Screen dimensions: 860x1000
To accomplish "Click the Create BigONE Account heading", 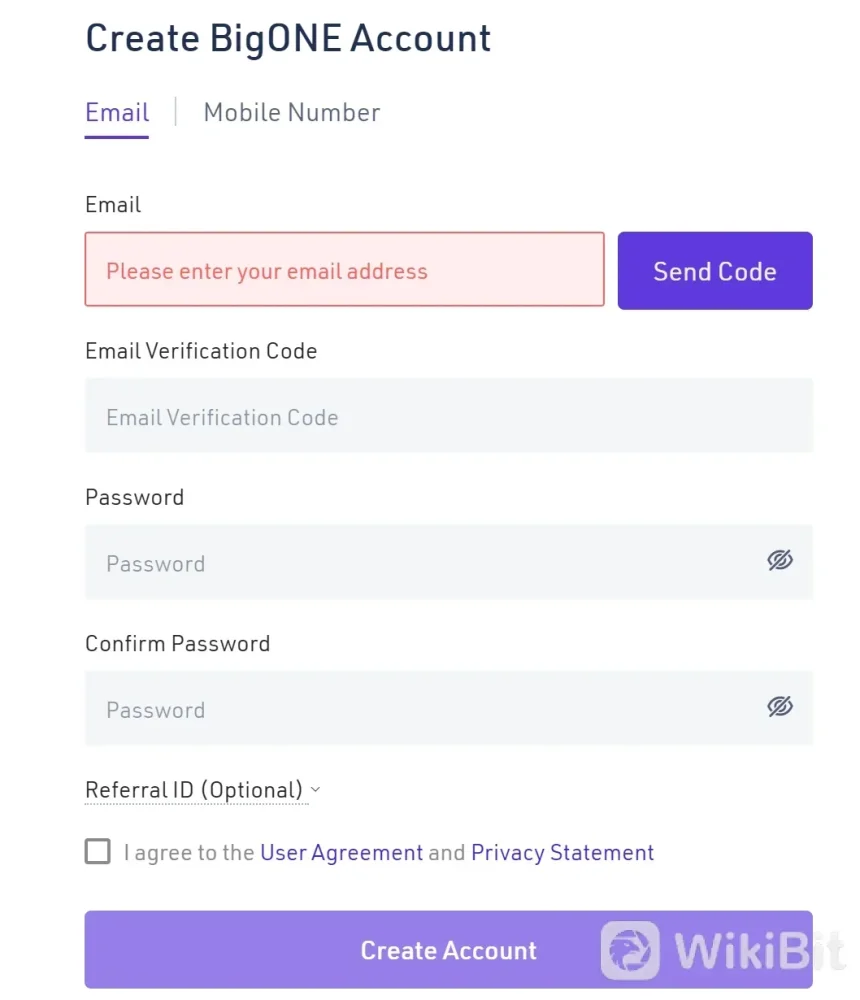I will [288, 39].
